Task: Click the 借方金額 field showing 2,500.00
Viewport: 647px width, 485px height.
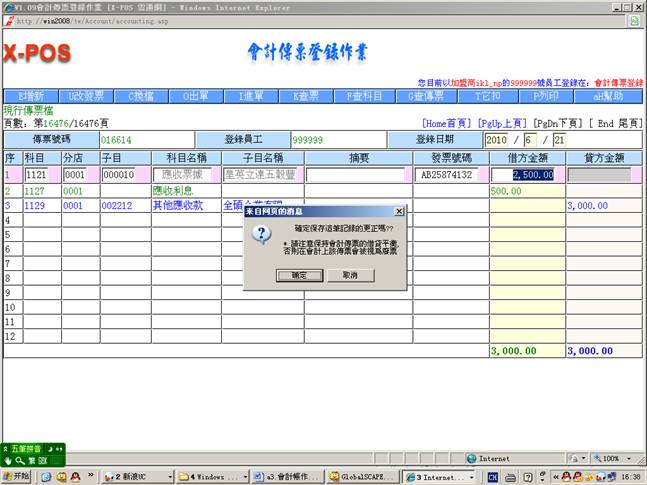Action: click(x=526, y=174)
